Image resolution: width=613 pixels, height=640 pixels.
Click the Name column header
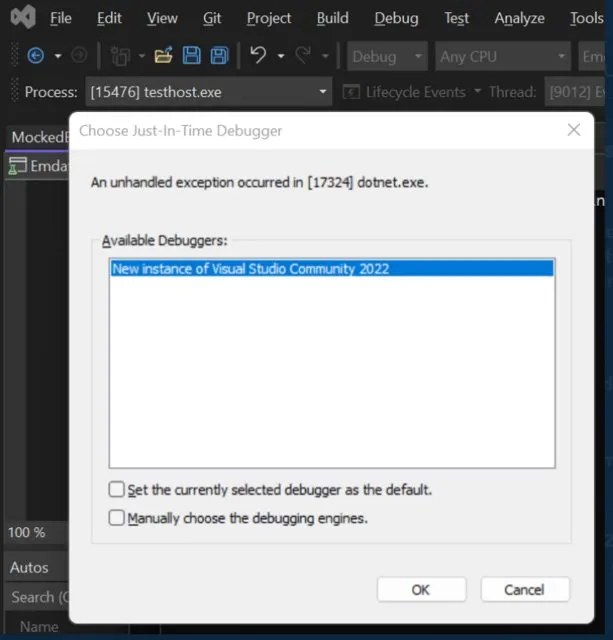(39, 627)
